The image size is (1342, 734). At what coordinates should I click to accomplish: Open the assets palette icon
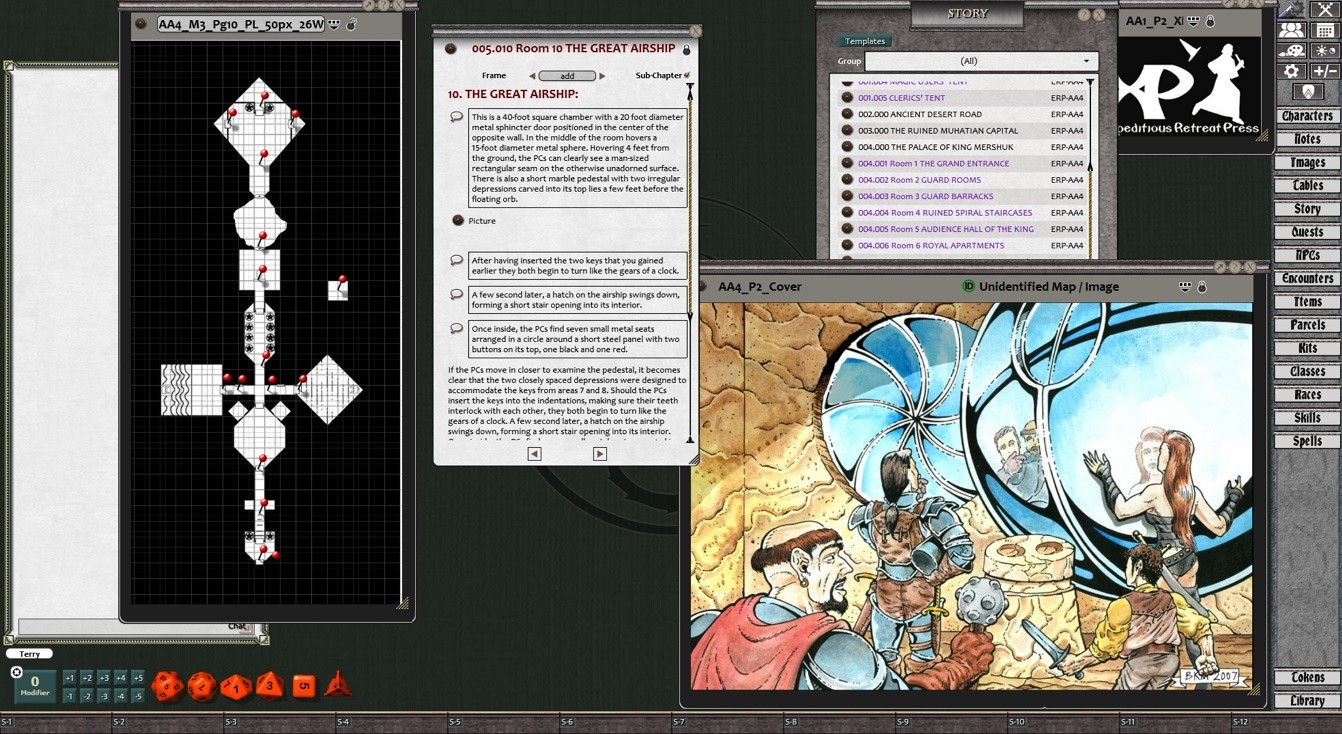[x=1291, y=51]
